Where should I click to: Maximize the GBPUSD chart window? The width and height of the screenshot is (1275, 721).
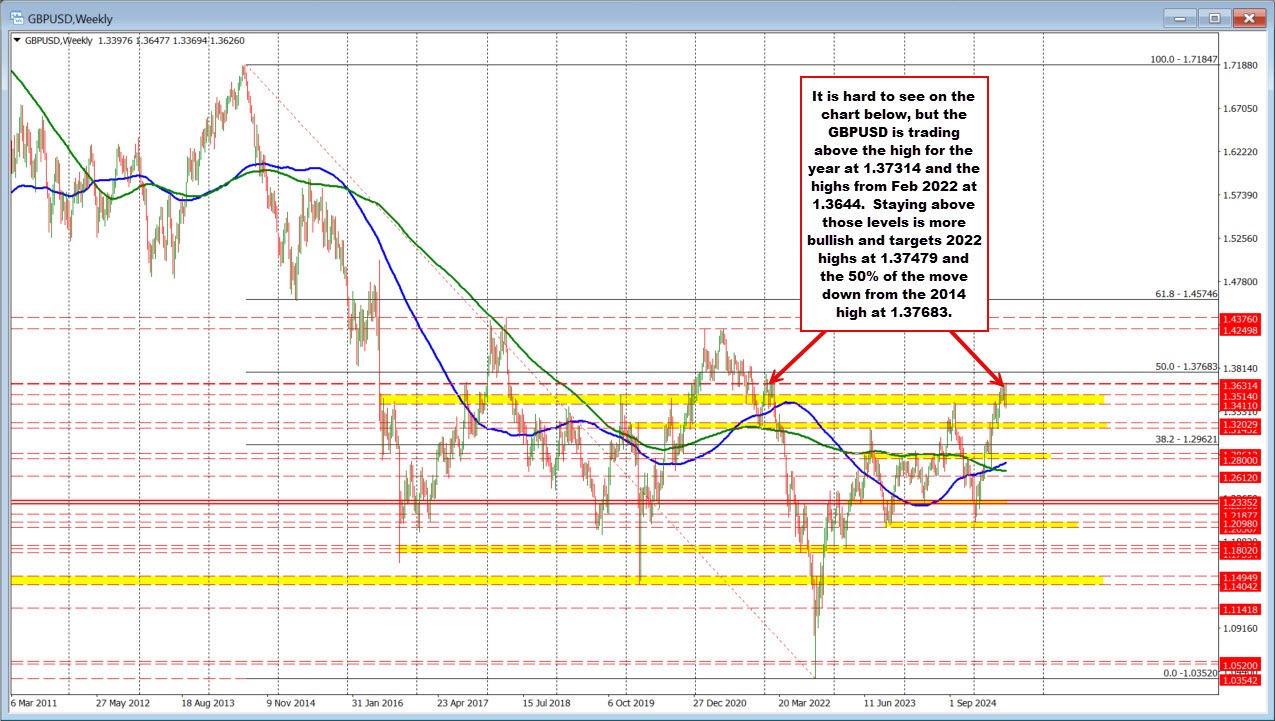[x=1213, y=17]
